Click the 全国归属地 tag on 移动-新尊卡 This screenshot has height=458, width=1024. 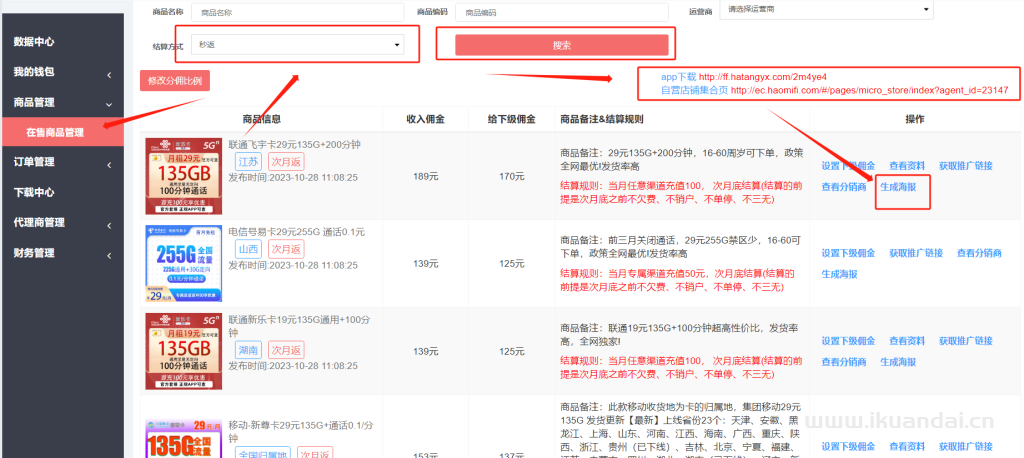(x=262, y=455)
